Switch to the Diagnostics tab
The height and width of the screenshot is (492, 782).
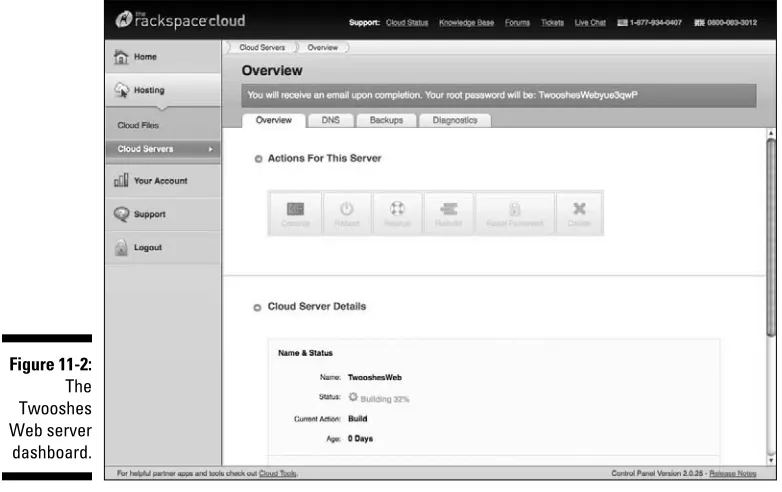[x=455, y=120]
